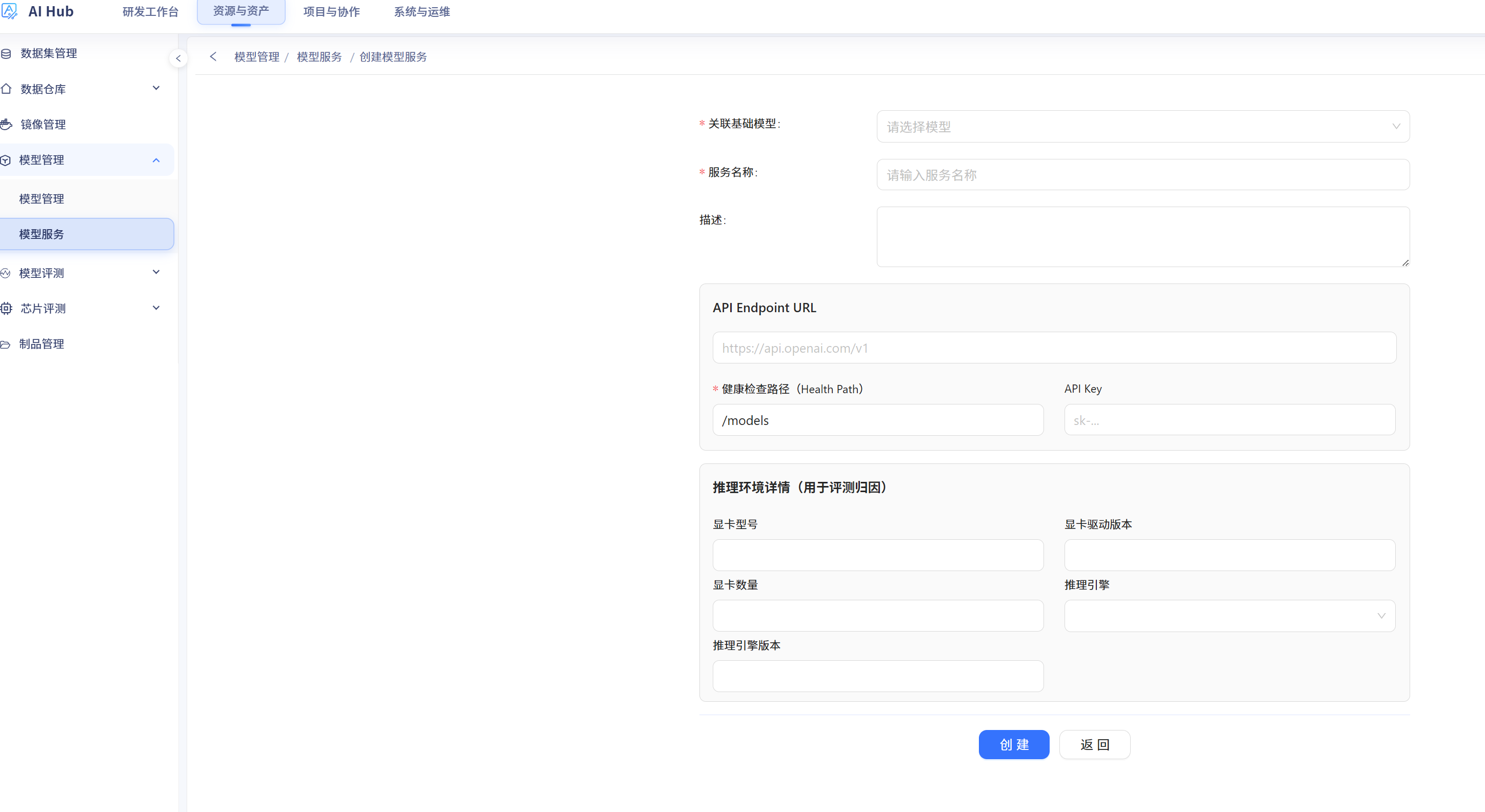The image size is (1485, 812).
Task: Click the 推理环境详情 heading
Action: (801, 488)
